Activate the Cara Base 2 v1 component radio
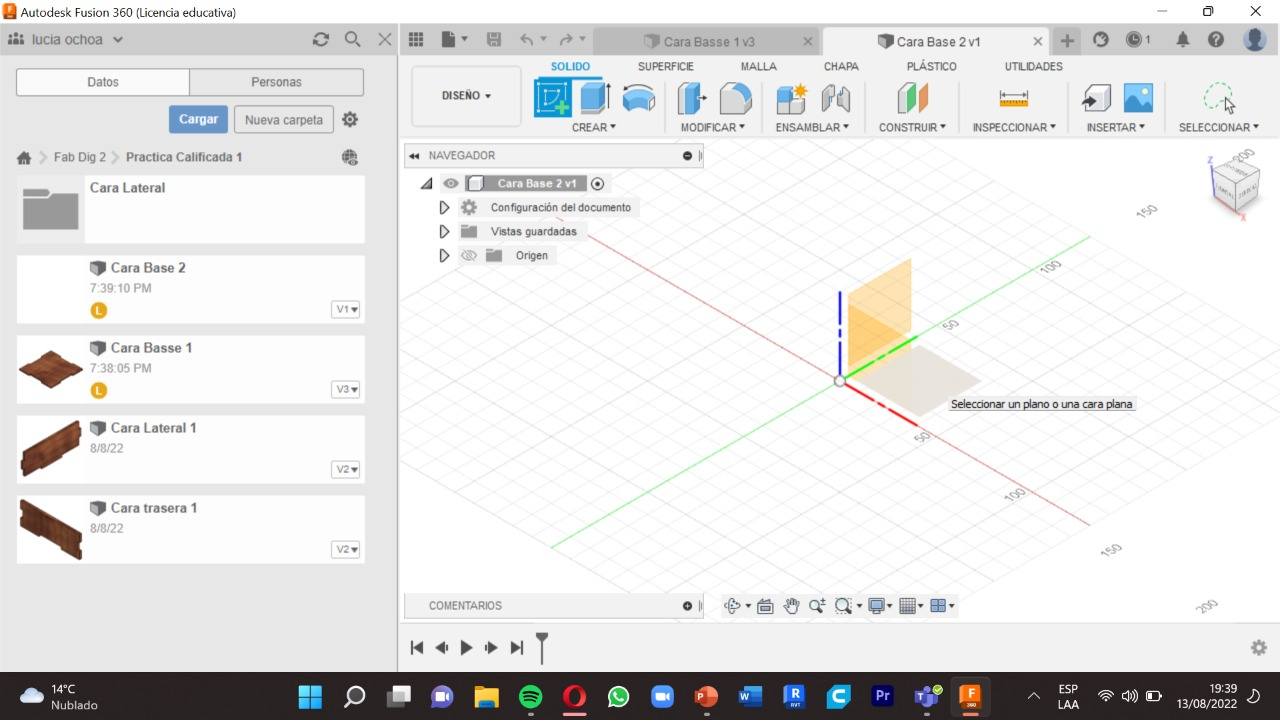Screen dimensions: 1280x720 pyautogui.click(x=598, y=184)
